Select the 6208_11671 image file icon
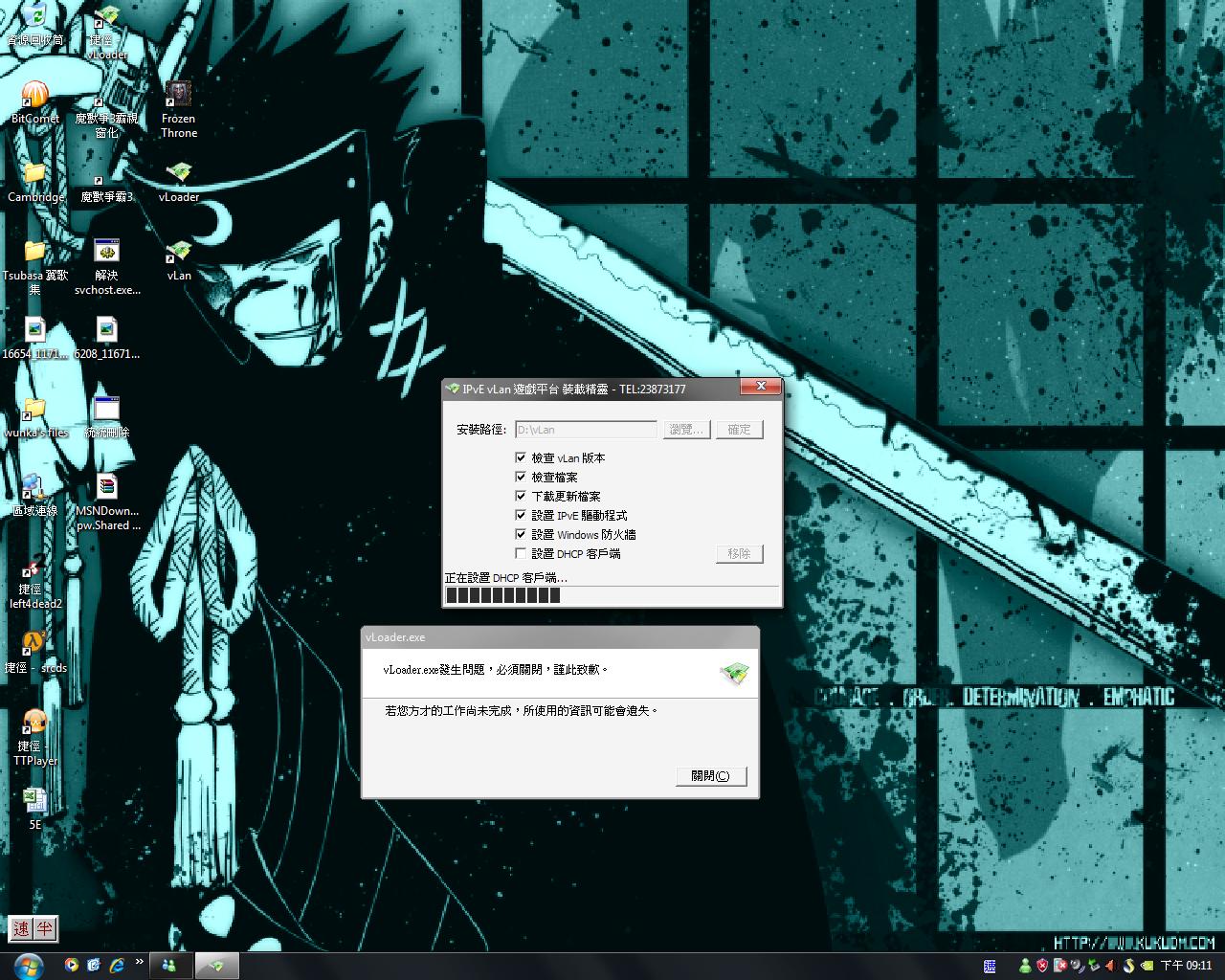 pyautogui.click(x=106, y=339)
